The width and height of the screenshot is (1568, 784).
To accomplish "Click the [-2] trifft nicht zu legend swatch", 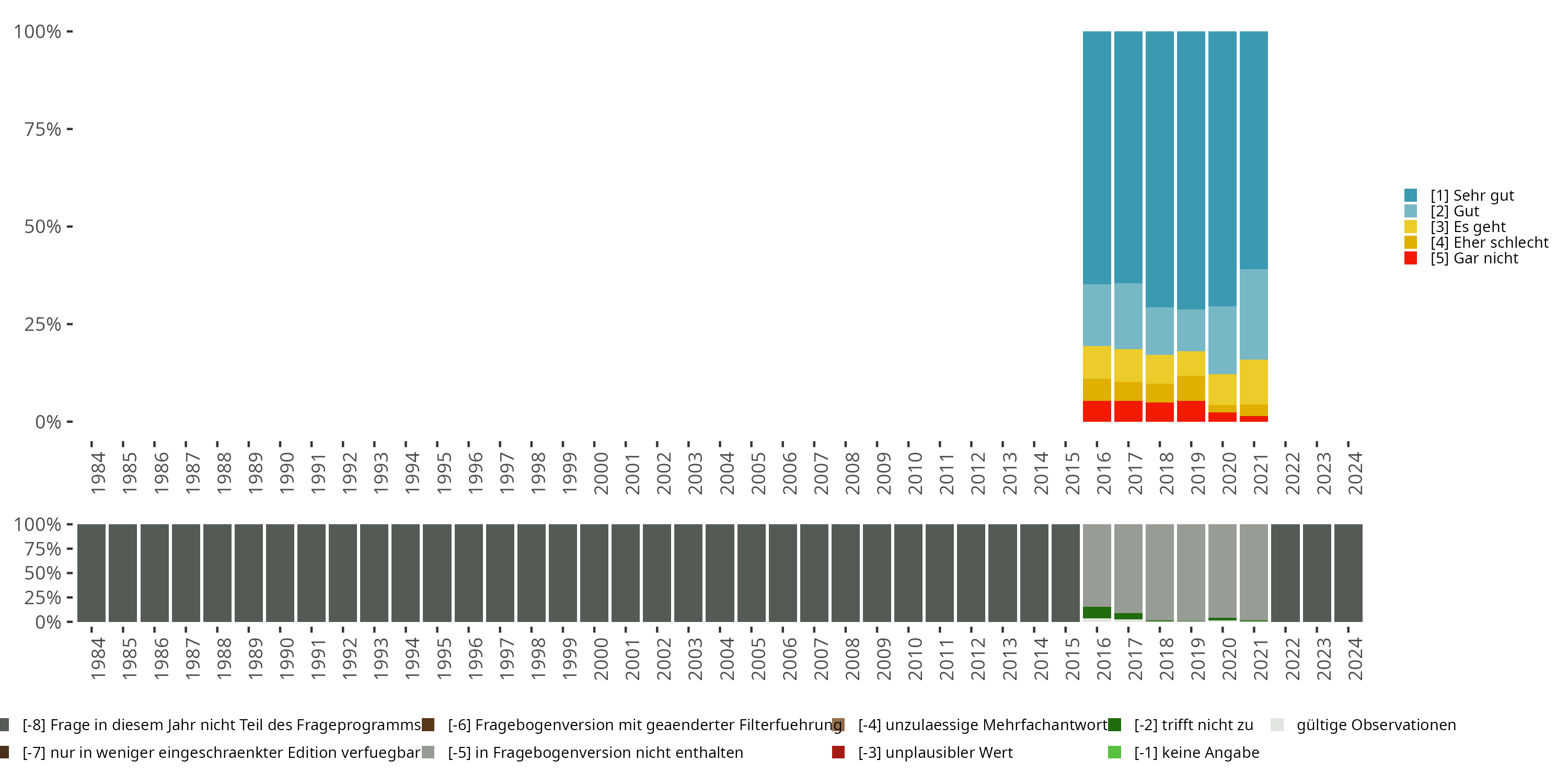I will 1114,724.
